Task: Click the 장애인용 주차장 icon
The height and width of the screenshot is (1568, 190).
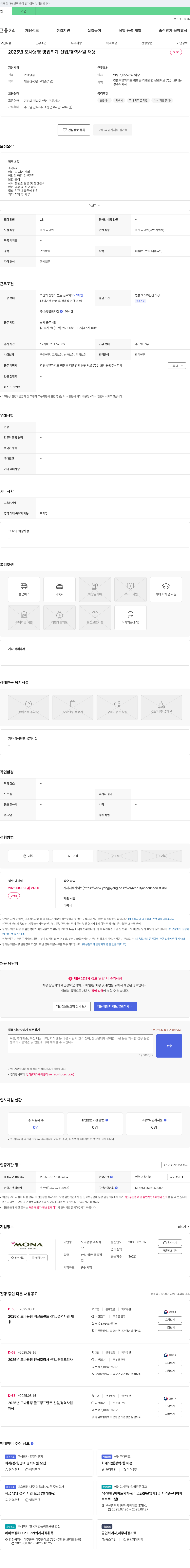Action: (28, 707)
